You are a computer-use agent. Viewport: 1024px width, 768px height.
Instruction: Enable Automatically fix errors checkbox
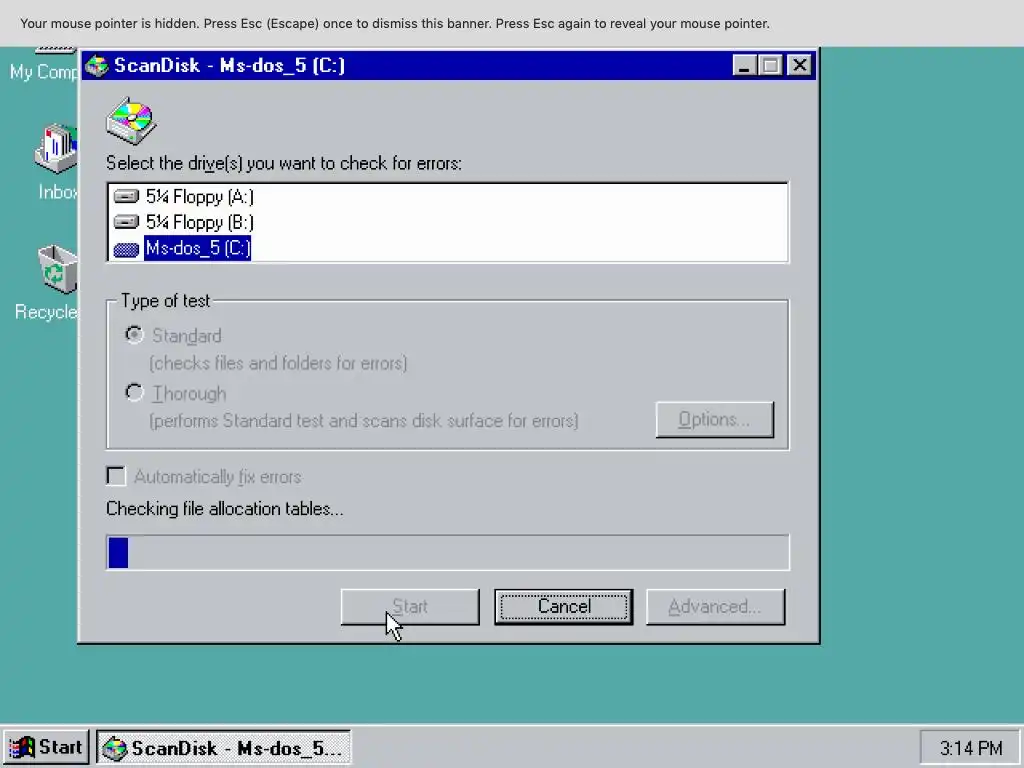click(x=116, y=476)
